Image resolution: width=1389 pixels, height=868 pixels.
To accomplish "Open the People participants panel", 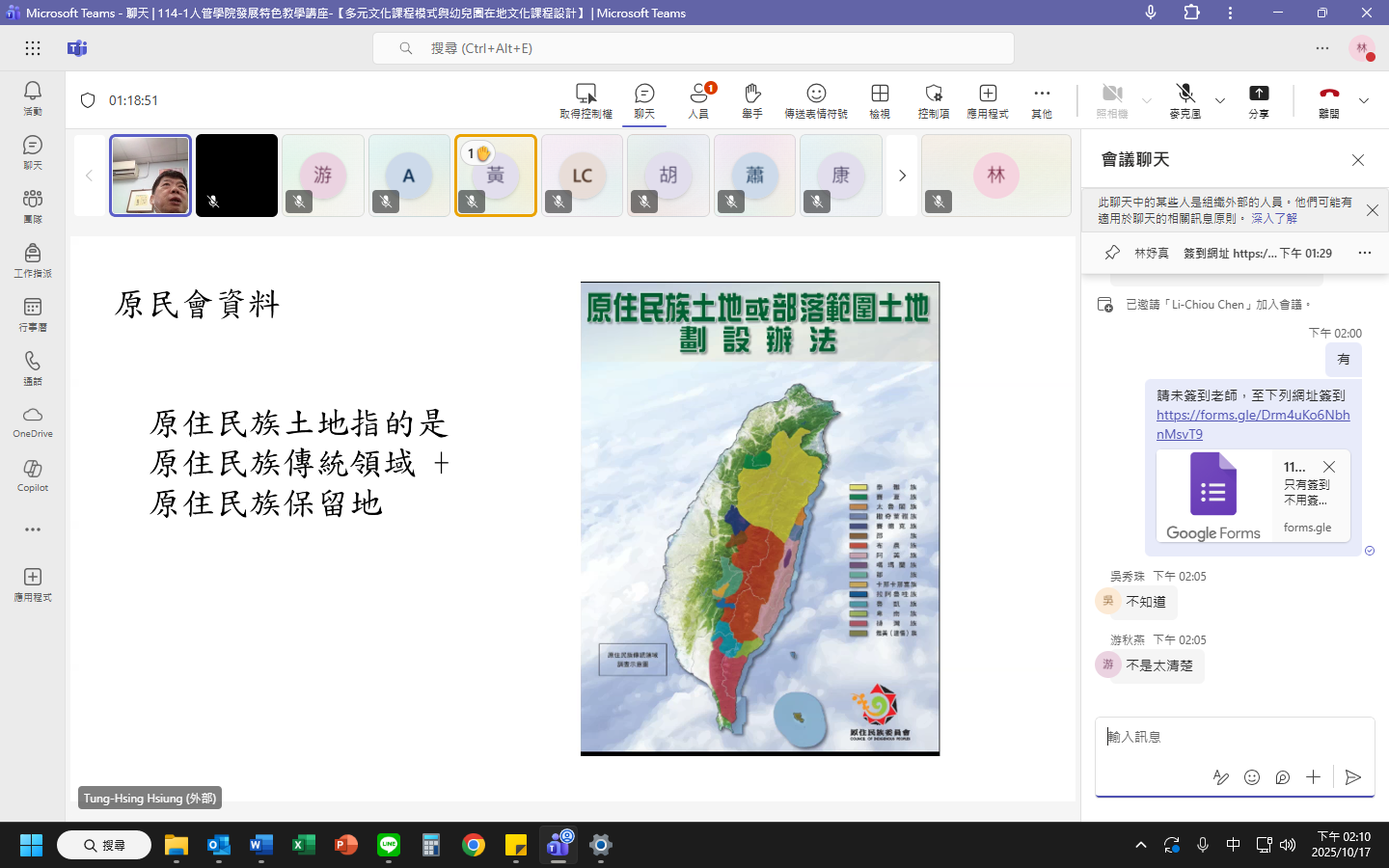I will point(698,99).
